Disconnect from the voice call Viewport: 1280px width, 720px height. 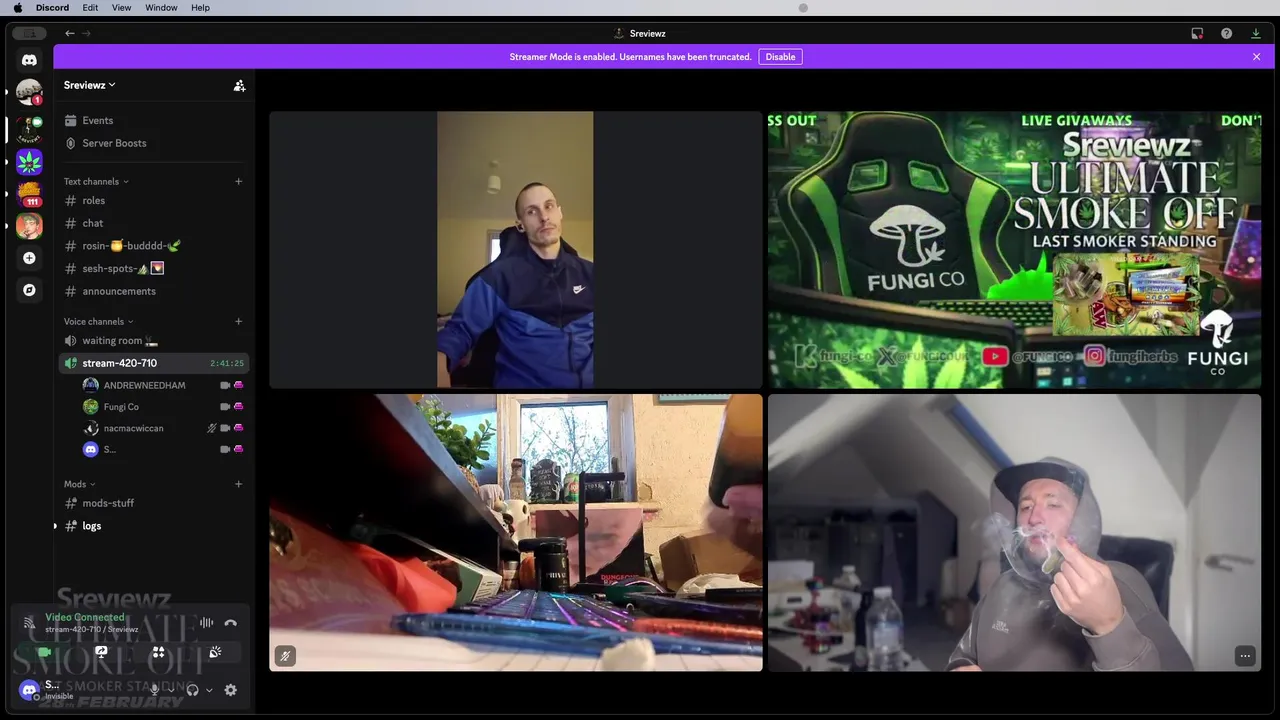click(230, 623)
